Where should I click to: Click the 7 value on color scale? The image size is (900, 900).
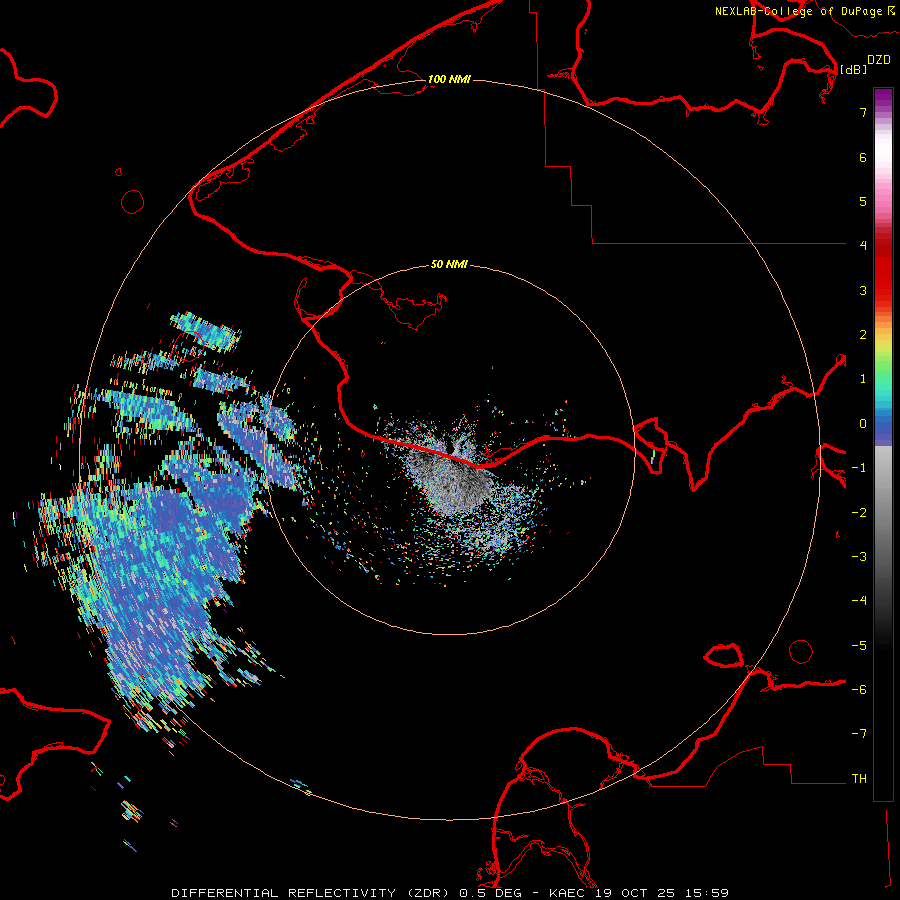click(x=863, y=112)
